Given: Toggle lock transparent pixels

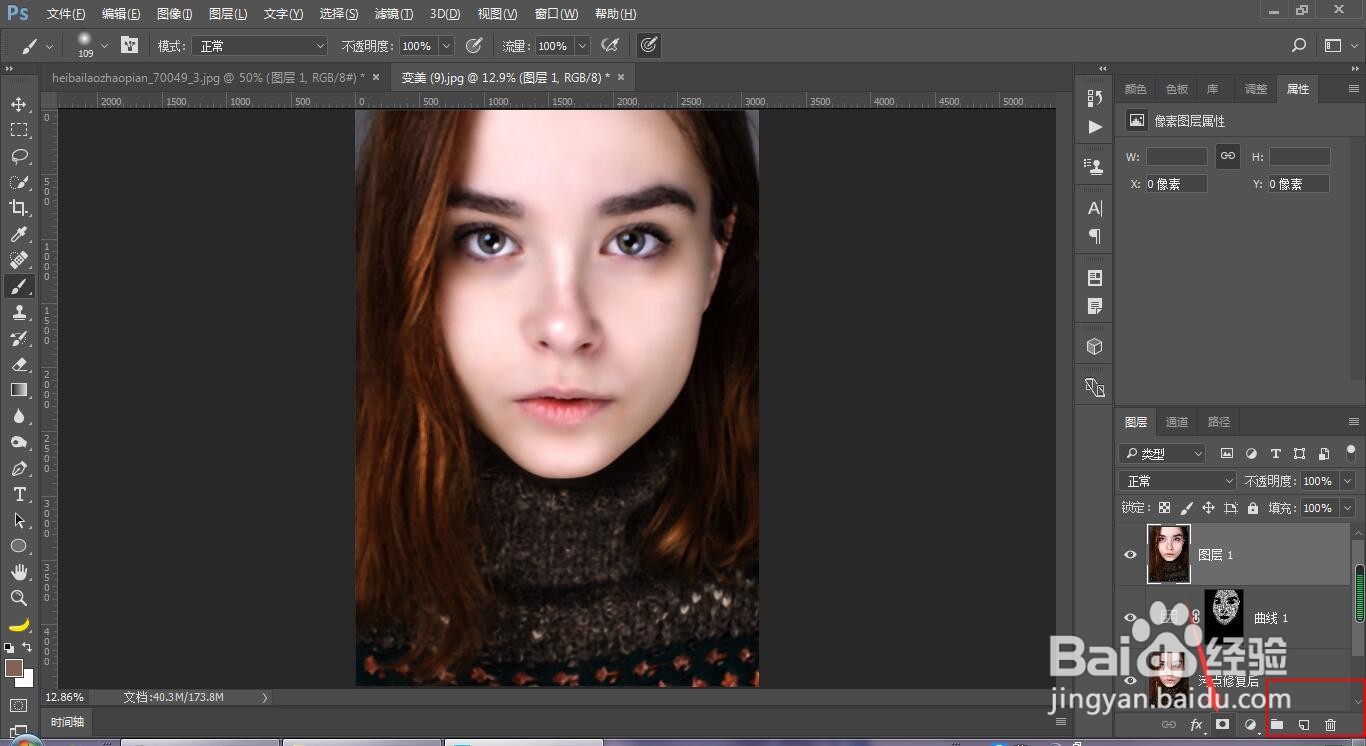Looking at the screenshot, I should (x=1164, y=508).
